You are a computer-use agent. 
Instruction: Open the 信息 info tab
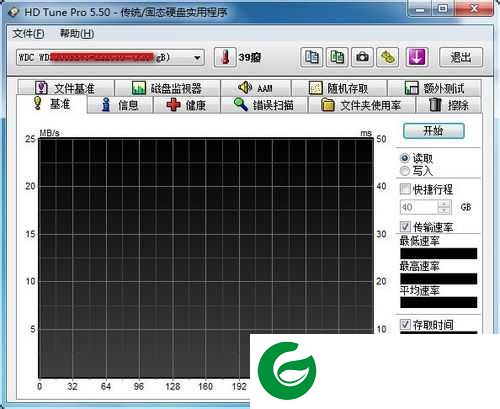pyautogui.click(x=120, y=105)
